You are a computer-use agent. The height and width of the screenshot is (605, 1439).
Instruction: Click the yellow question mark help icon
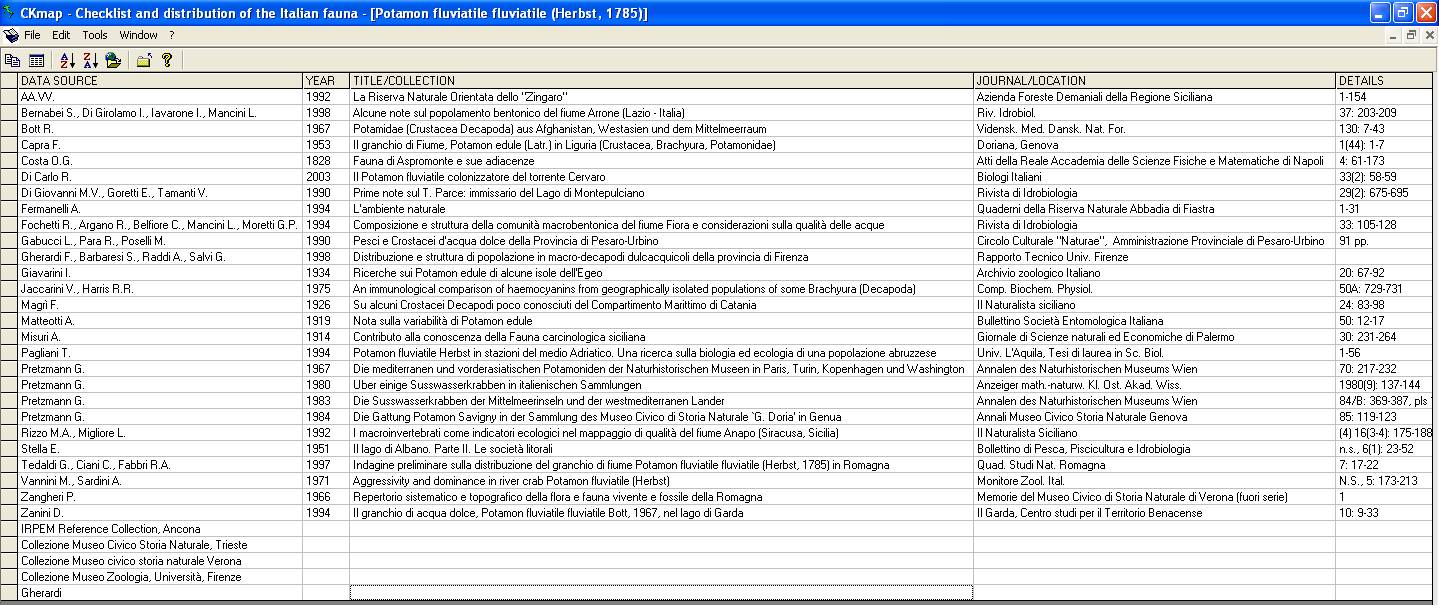167,61
